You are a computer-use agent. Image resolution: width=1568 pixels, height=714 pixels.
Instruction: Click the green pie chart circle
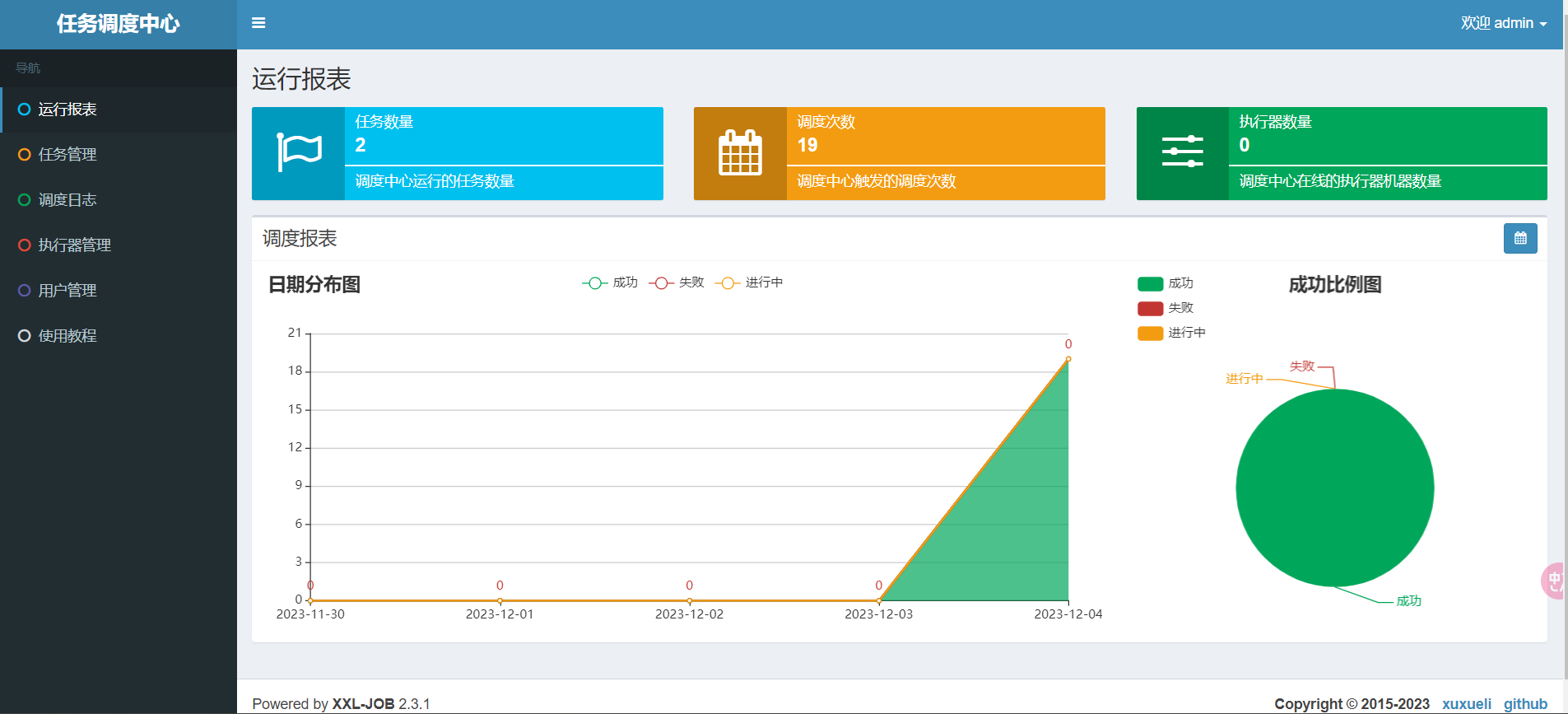click(1335, 488)
